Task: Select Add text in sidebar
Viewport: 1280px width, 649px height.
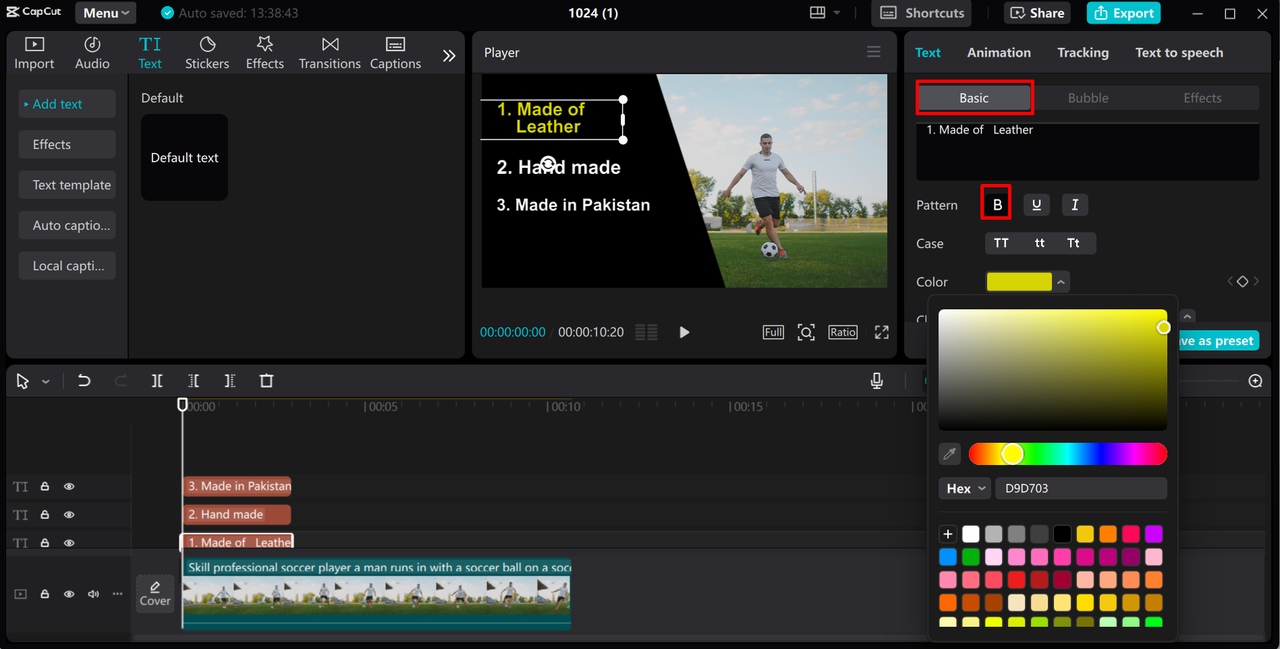Action: (67, 104)
